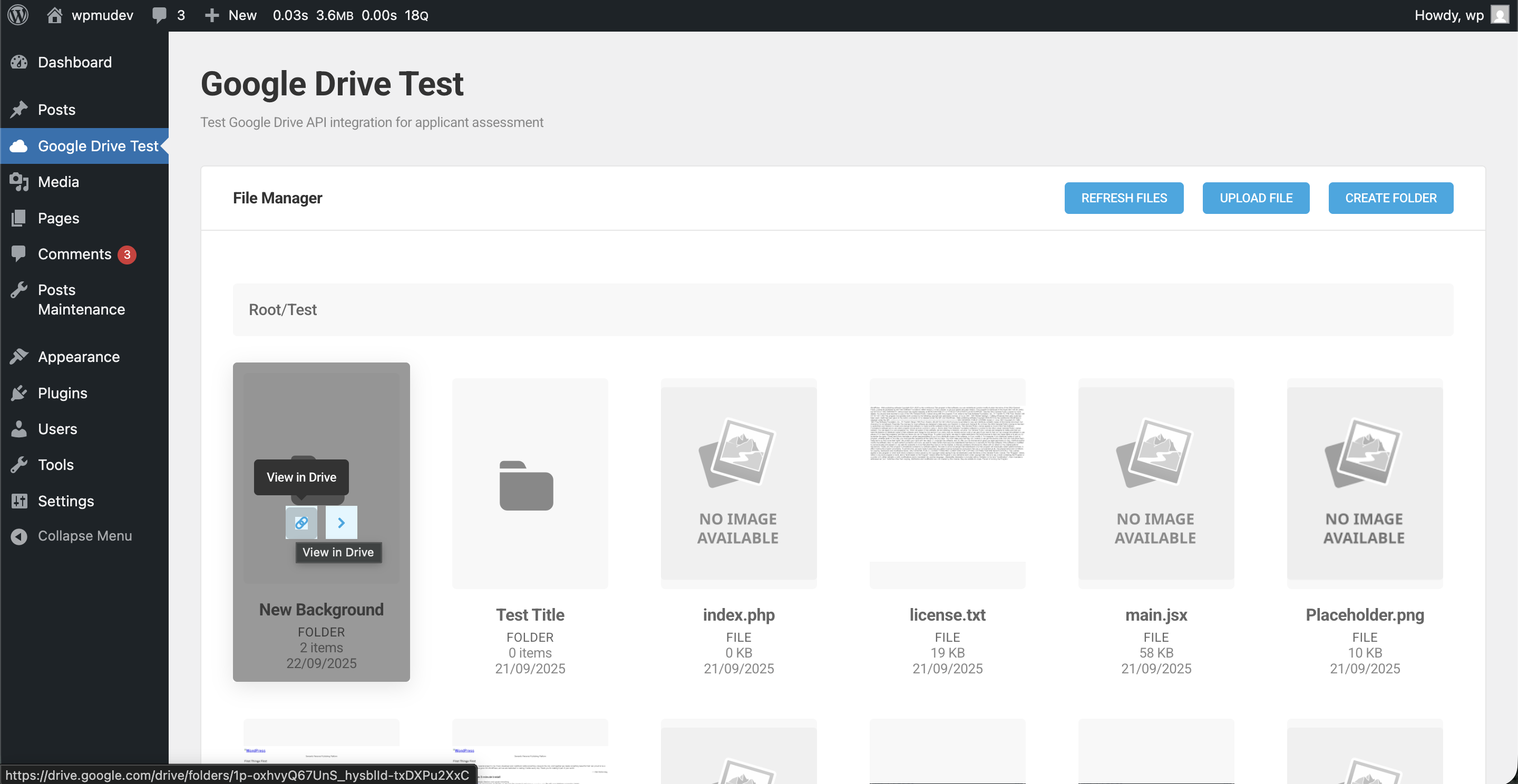Open New Background folder with chevron button

(341, 523)
